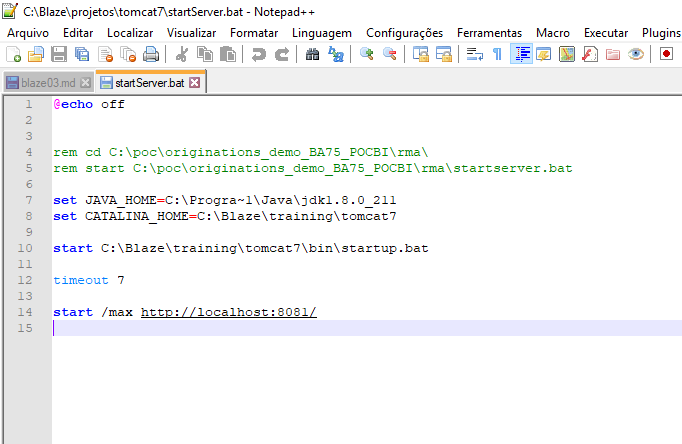Open the Editar menu
Viewport: 682px width, 444px height.
click(78, 33)
